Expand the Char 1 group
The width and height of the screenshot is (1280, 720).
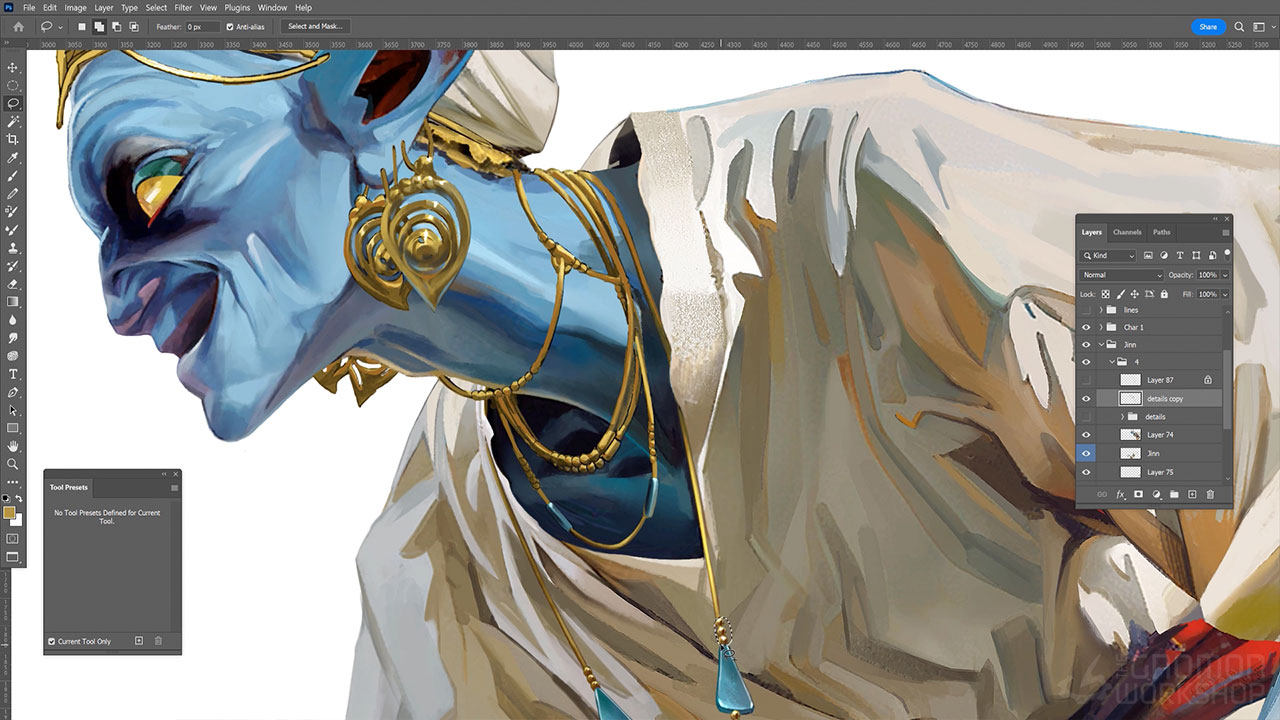[1101, 327]
